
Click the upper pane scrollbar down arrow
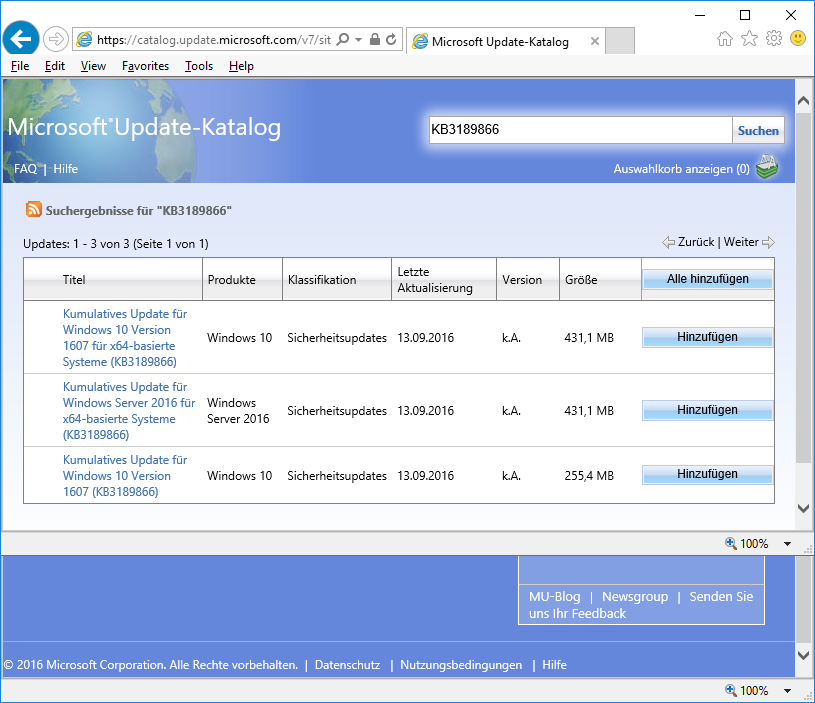click(x=803, y=508)
